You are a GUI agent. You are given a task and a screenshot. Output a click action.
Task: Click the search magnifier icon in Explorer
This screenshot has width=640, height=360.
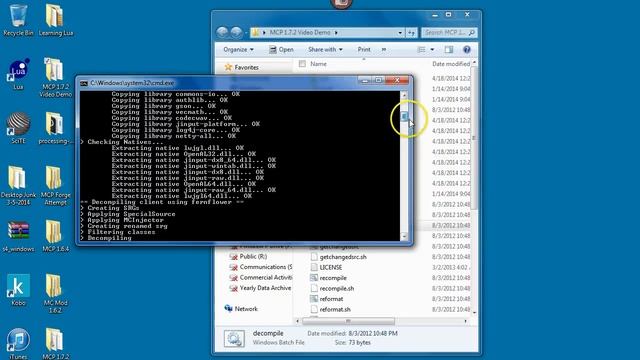[x=472, y=32]
